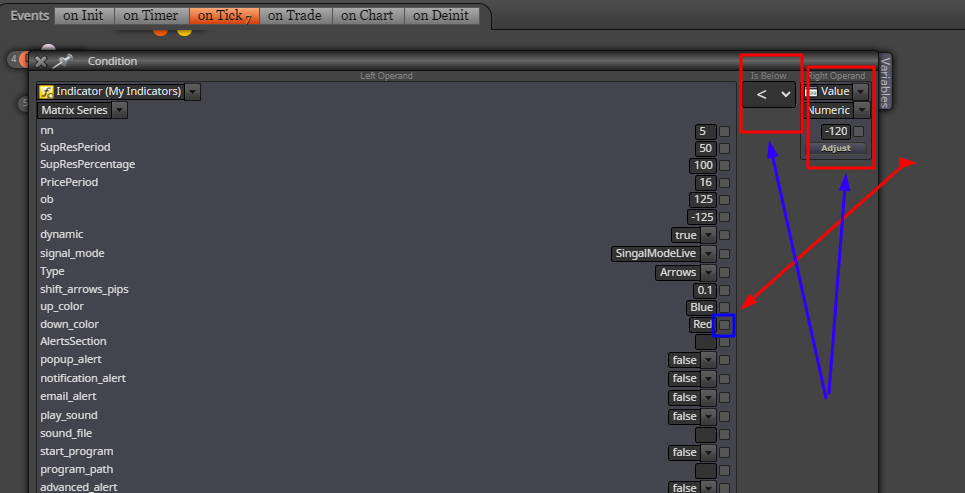The width and height of the screenshot is (965, 493).
Task: Switch to the on Init event tab
Action: tap(84, 15)
